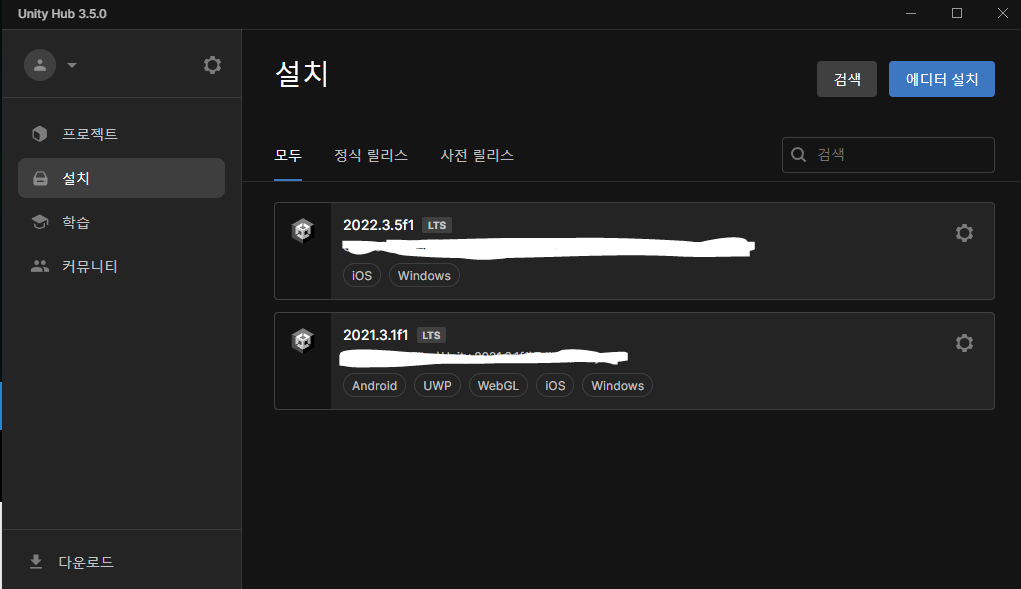Viewport: 1021px width, 589px height.
Task: Expand the account dropdown arrow
Action: pyautogui.click(x=72, y=65)
